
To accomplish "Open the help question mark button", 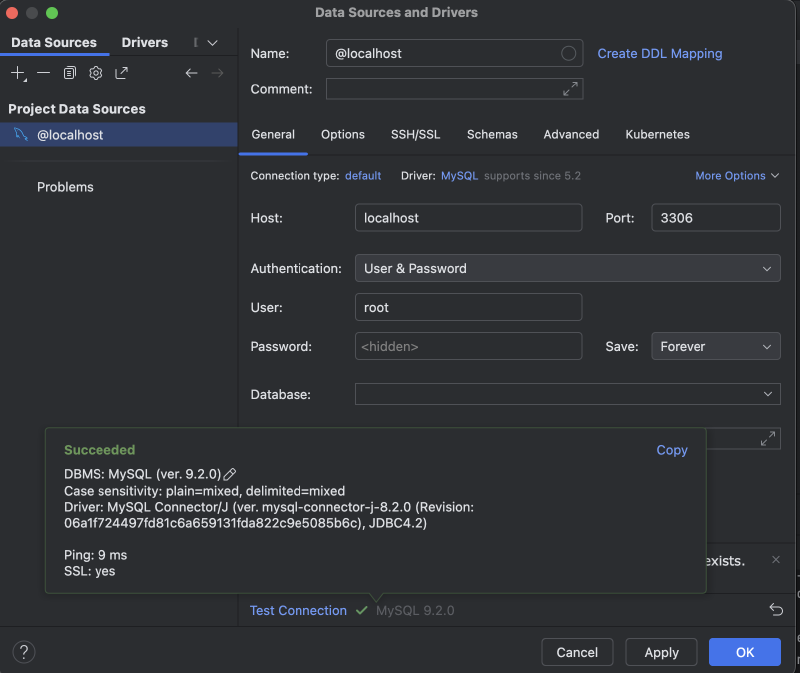I will [x=23, y=652].
